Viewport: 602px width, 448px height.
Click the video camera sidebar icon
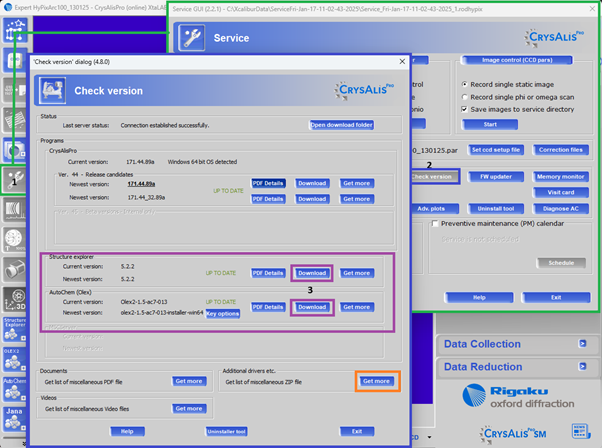click(x=15, y=269)
